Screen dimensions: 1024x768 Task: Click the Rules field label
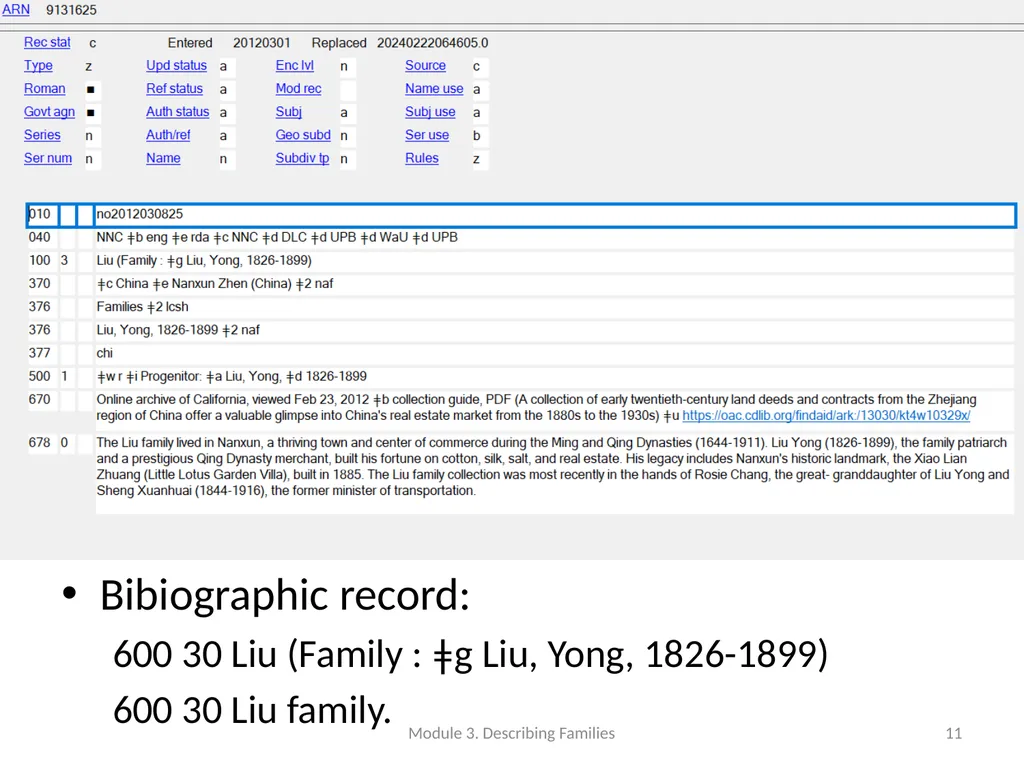[x=422, y=159]
